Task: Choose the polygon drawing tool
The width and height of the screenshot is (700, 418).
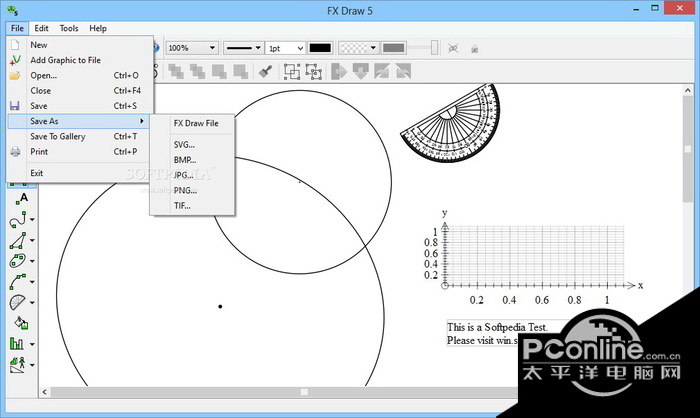Action: 18,241
